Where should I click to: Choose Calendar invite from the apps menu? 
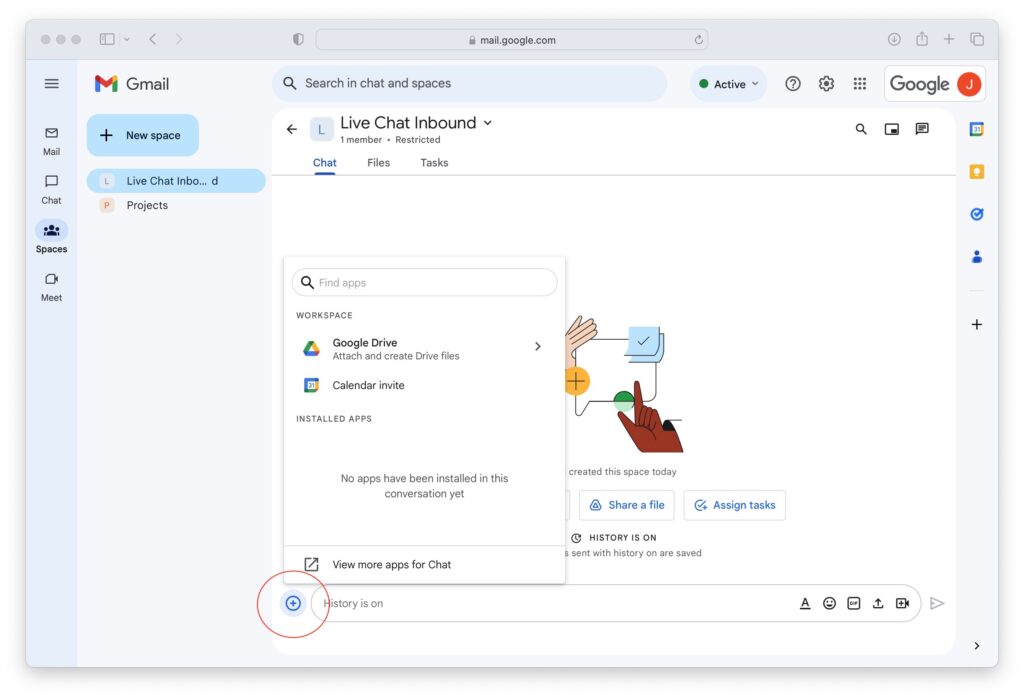click(424, 385)
